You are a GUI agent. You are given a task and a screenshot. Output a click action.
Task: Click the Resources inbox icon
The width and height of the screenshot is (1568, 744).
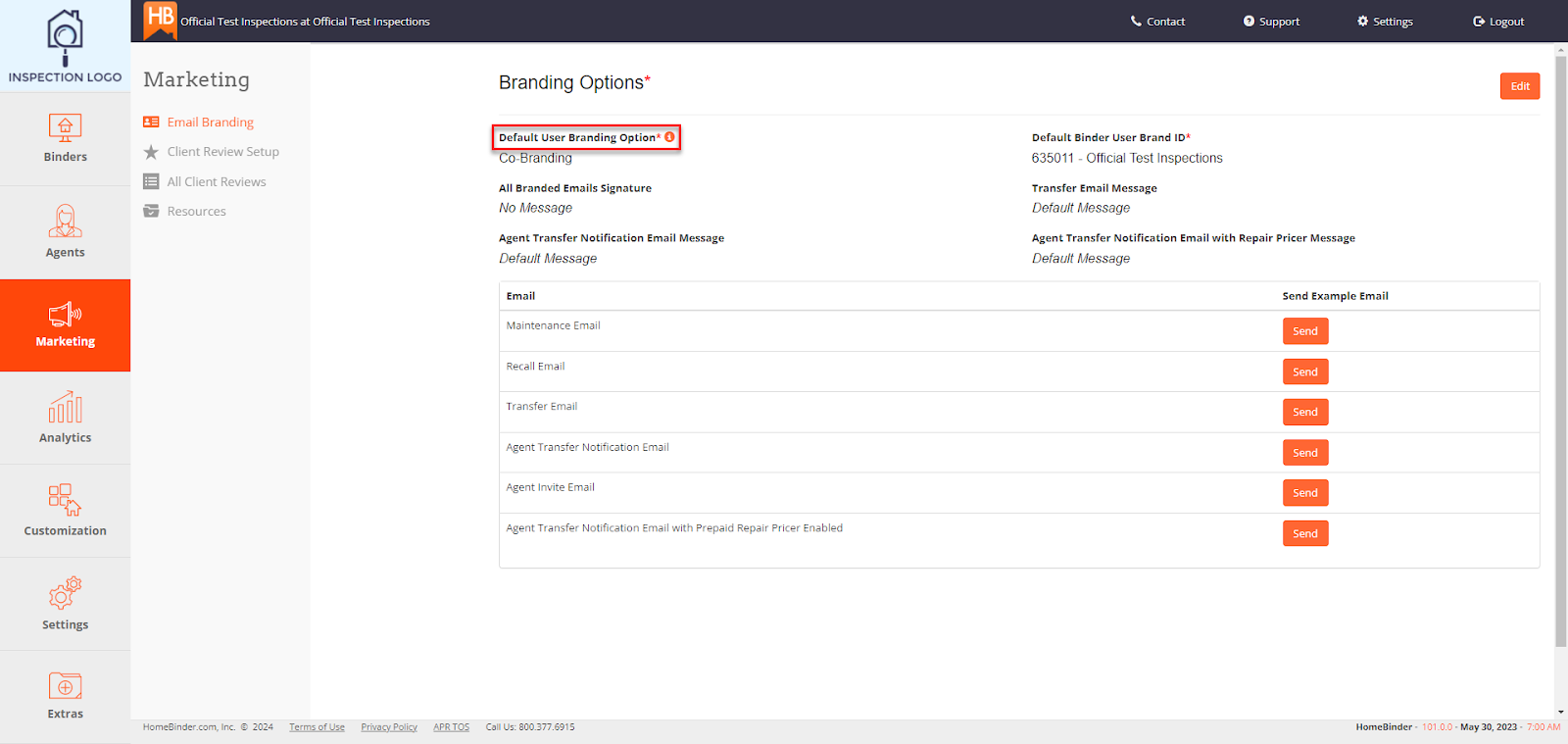[151, 211]
